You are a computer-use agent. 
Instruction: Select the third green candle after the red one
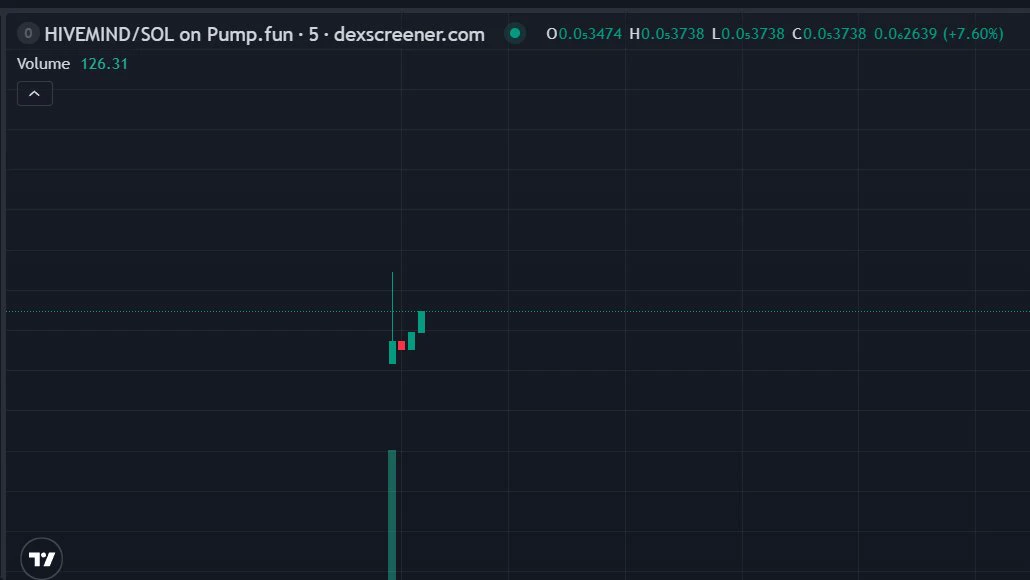(411, 341)
